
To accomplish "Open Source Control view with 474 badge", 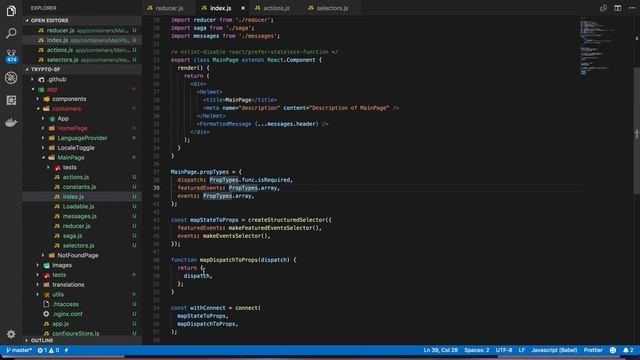I will [11, 56].
